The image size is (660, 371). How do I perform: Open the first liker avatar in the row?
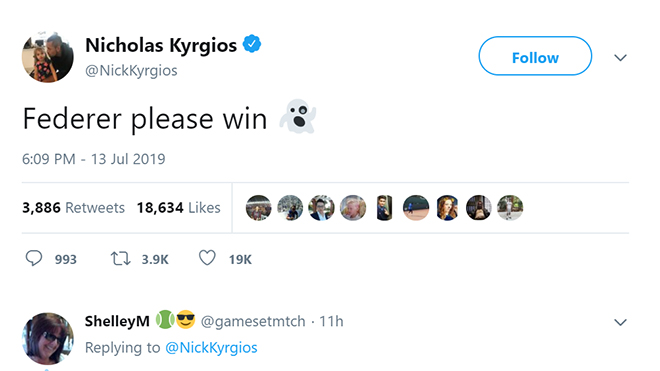(258, 208)
